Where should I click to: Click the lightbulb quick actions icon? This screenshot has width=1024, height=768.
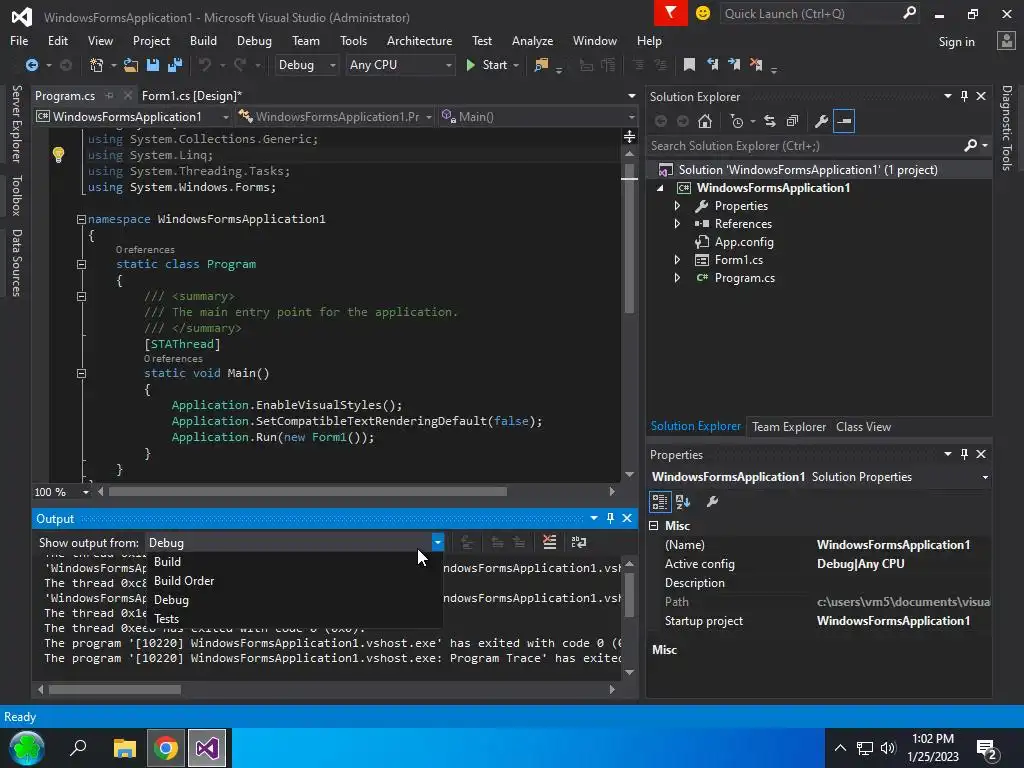point(58,155)
